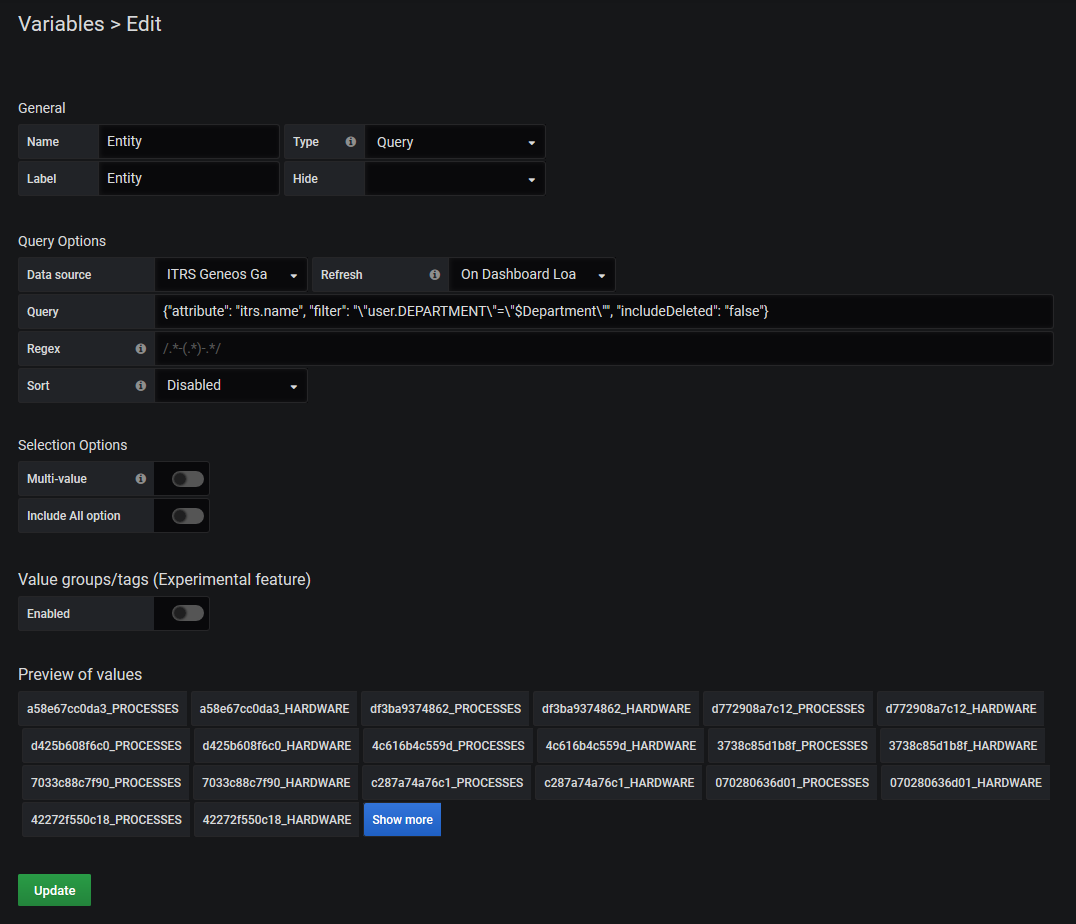Enable the Multi-value switch
Image resolution: width=1076 pixels, height=924 pixels.
(187, 479)
